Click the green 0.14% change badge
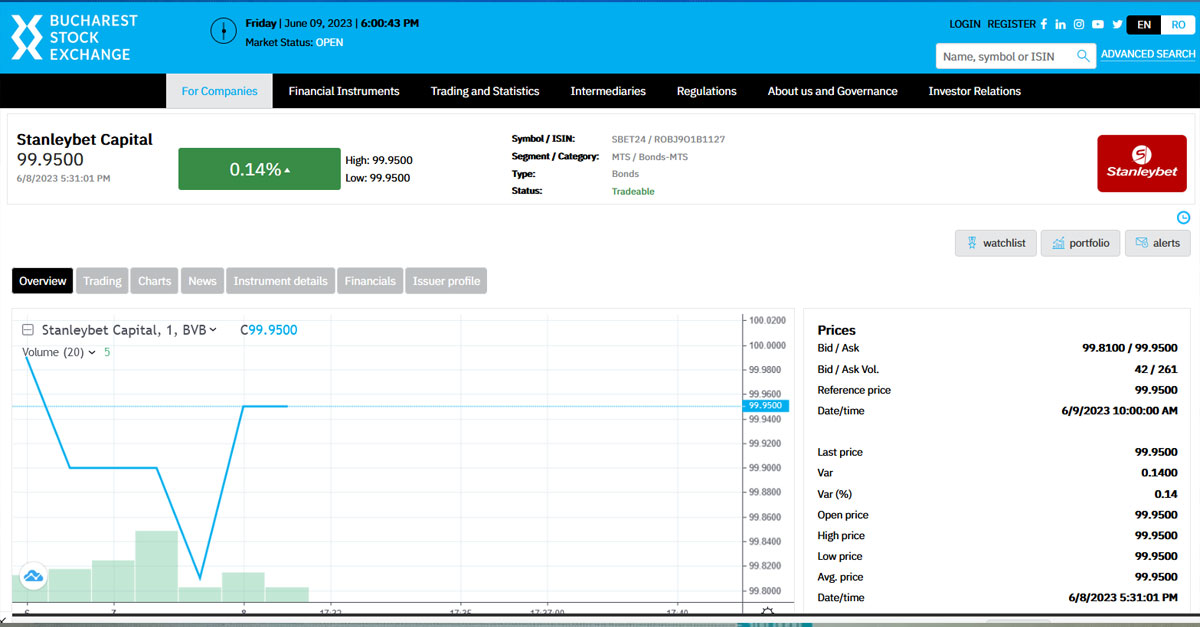 (x=260, y=169)
